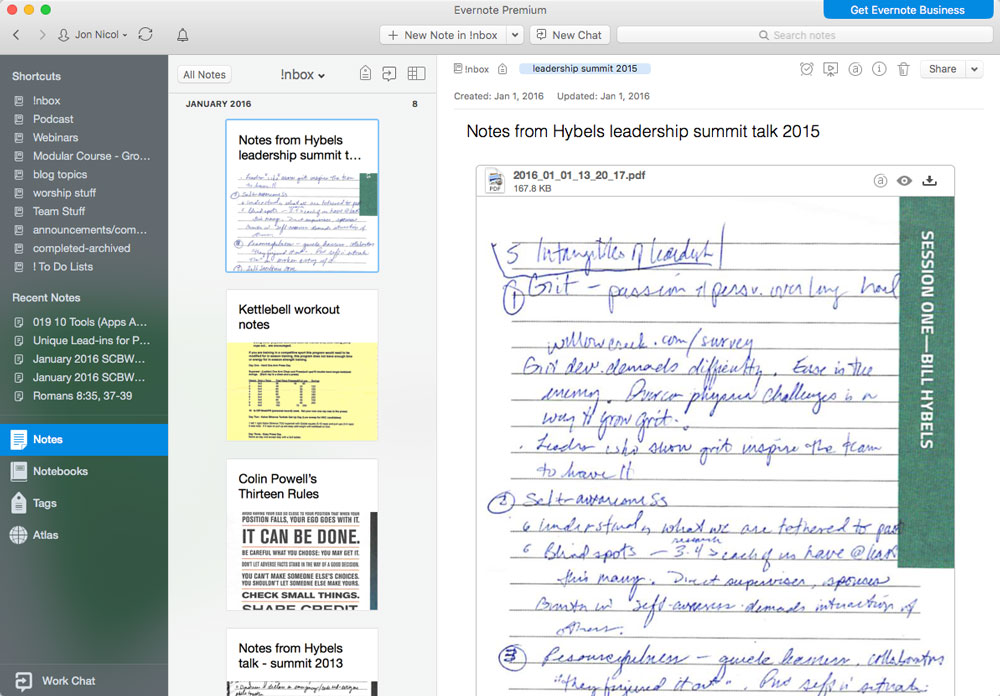This screenshot has width=1000, height=696.
Task: Select Notes in sidebar
Action: click(84, 440)
